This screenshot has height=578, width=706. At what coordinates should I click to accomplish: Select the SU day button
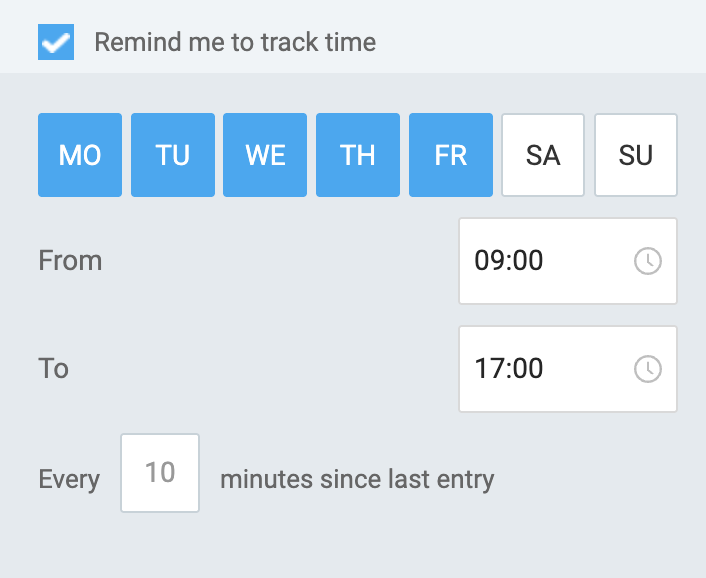coord(636,155)
